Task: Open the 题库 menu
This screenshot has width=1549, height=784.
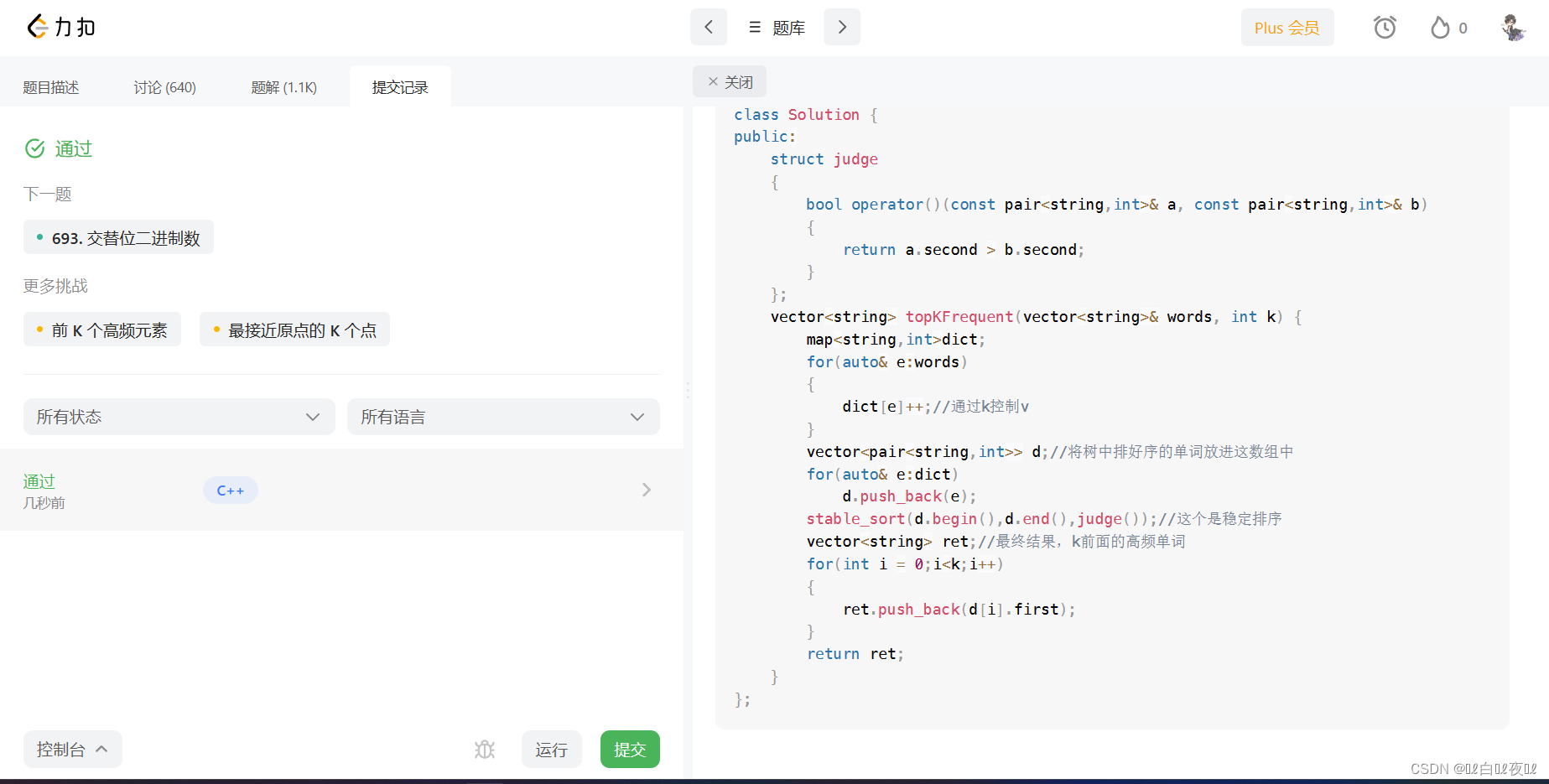Action: pos(787,26)
